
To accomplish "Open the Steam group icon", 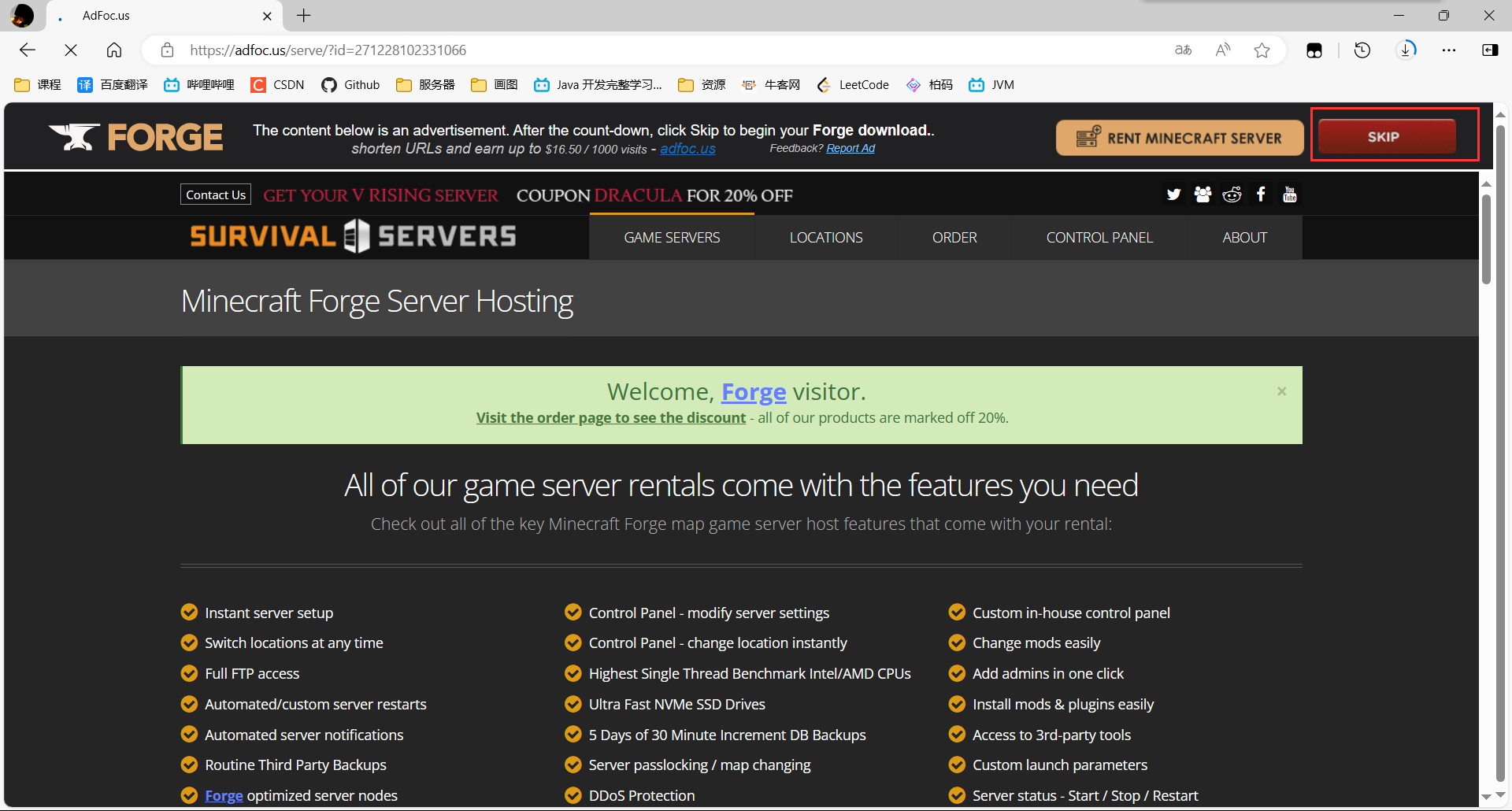I will point(1203,194).
